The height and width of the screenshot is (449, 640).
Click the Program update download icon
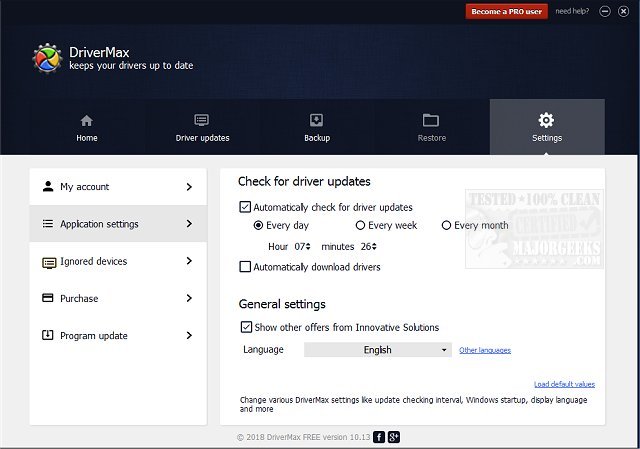click(x=48, y=335)
